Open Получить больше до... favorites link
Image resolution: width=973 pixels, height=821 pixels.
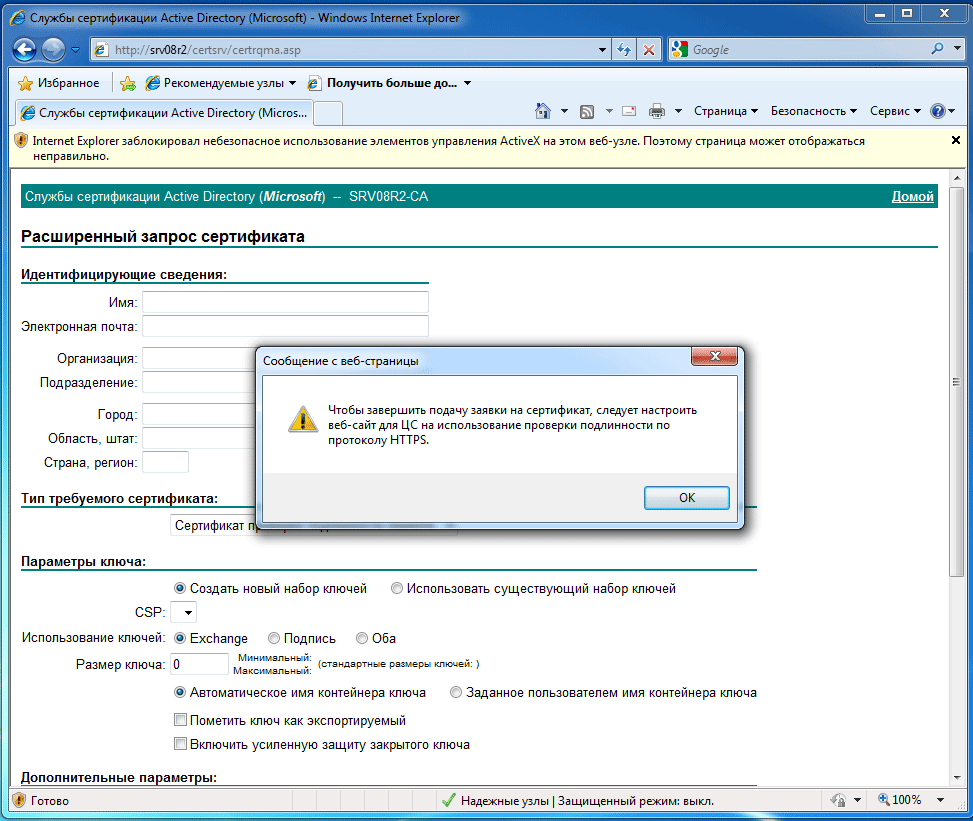pos(390,83)
